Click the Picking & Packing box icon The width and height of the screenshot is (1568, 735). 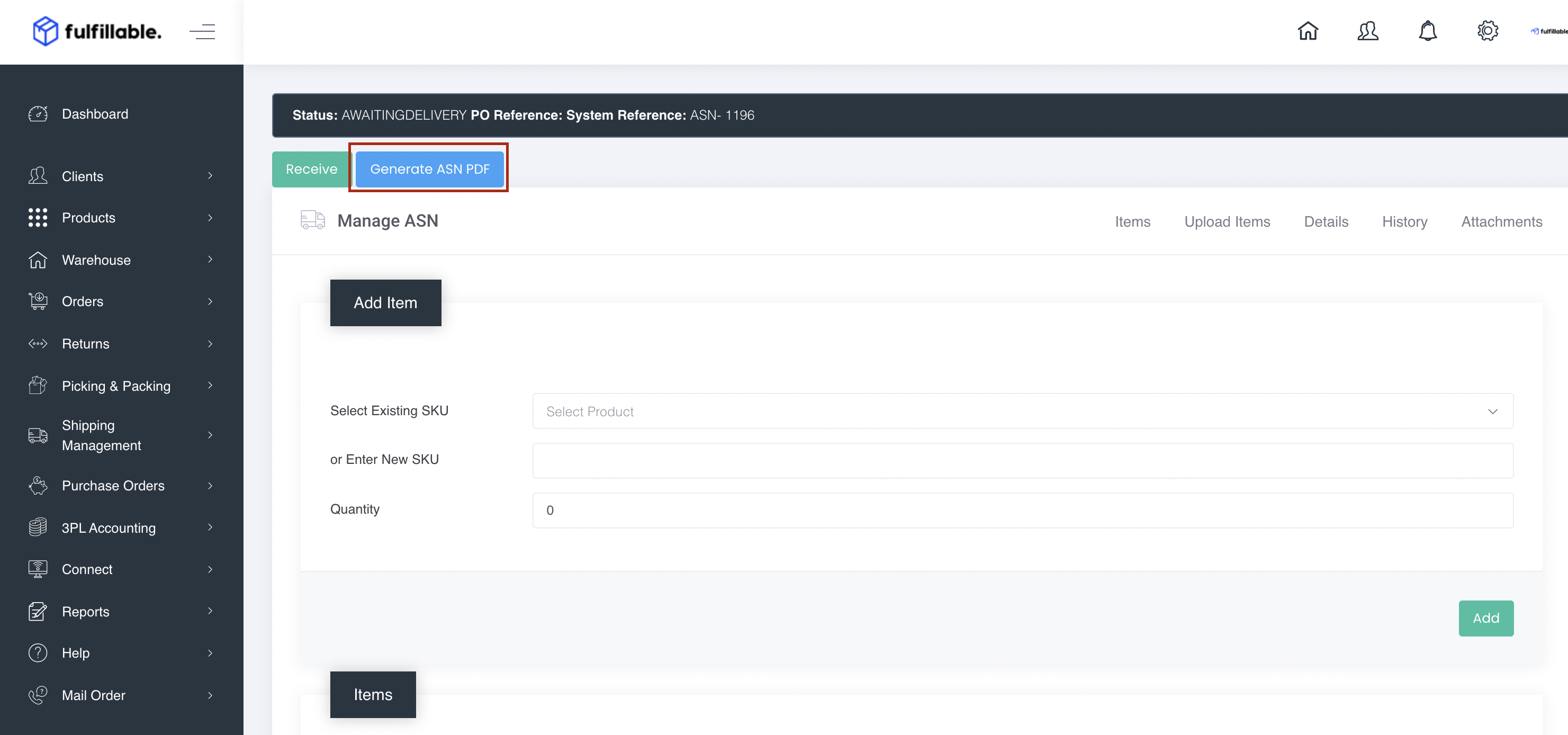[x=38, y=386]
